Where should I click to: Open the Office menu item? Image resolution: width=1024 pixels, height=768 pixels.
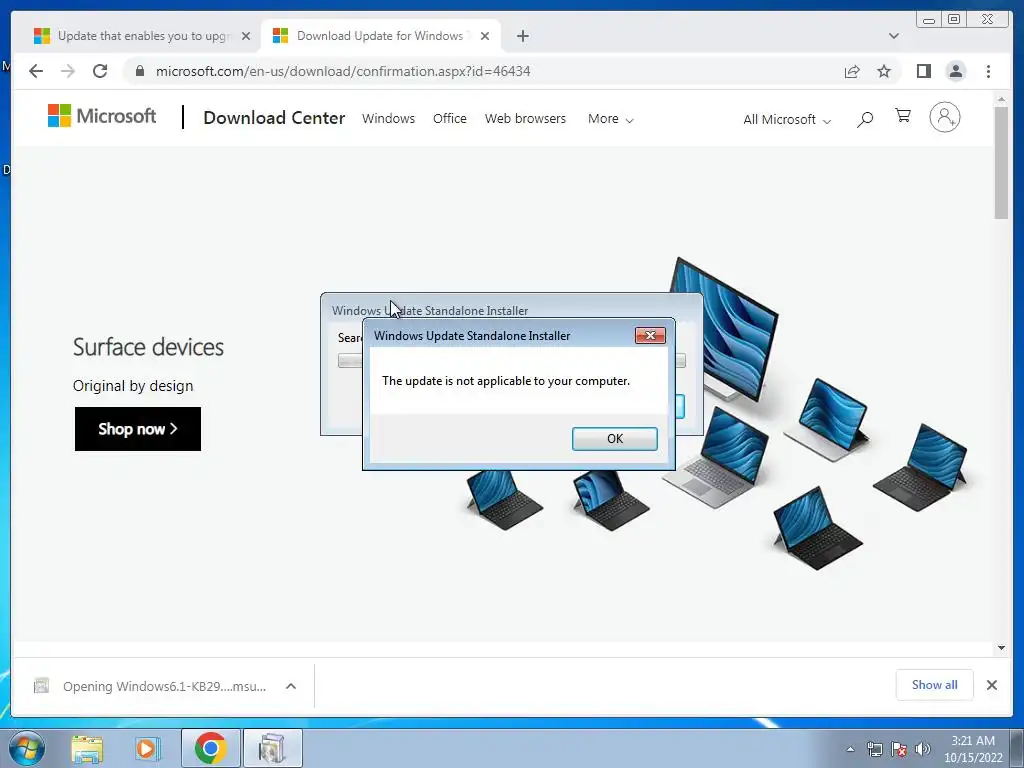449,119
